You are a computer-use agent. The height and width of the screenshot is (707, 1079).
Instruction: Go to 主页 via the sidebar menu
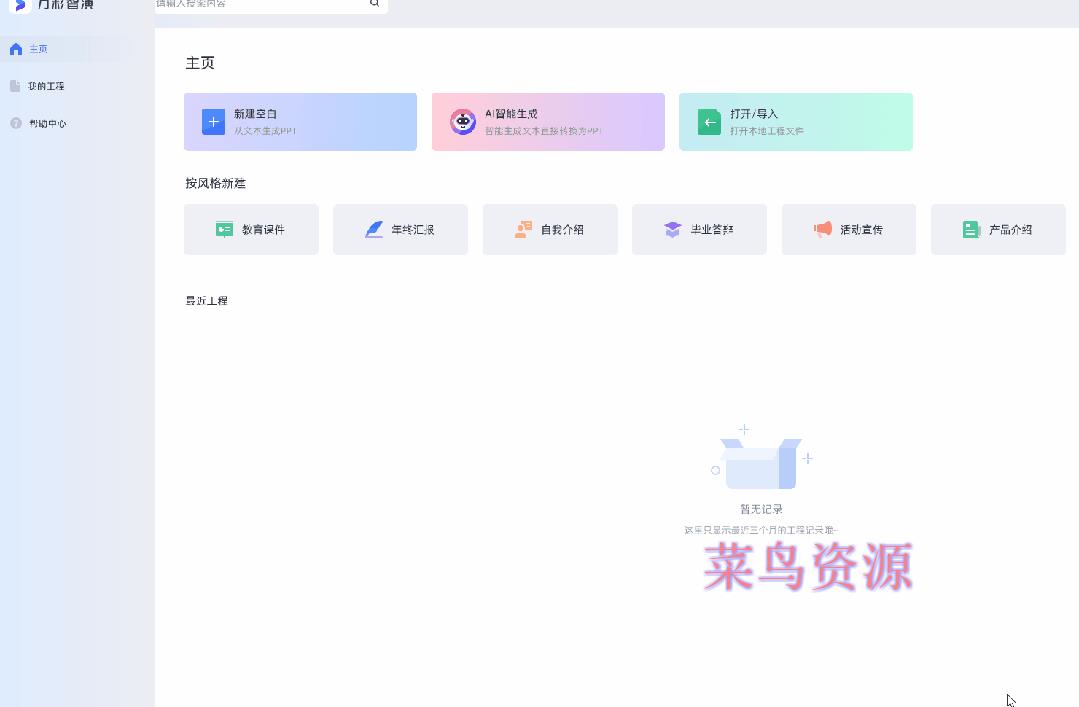(x=38, y=48)
